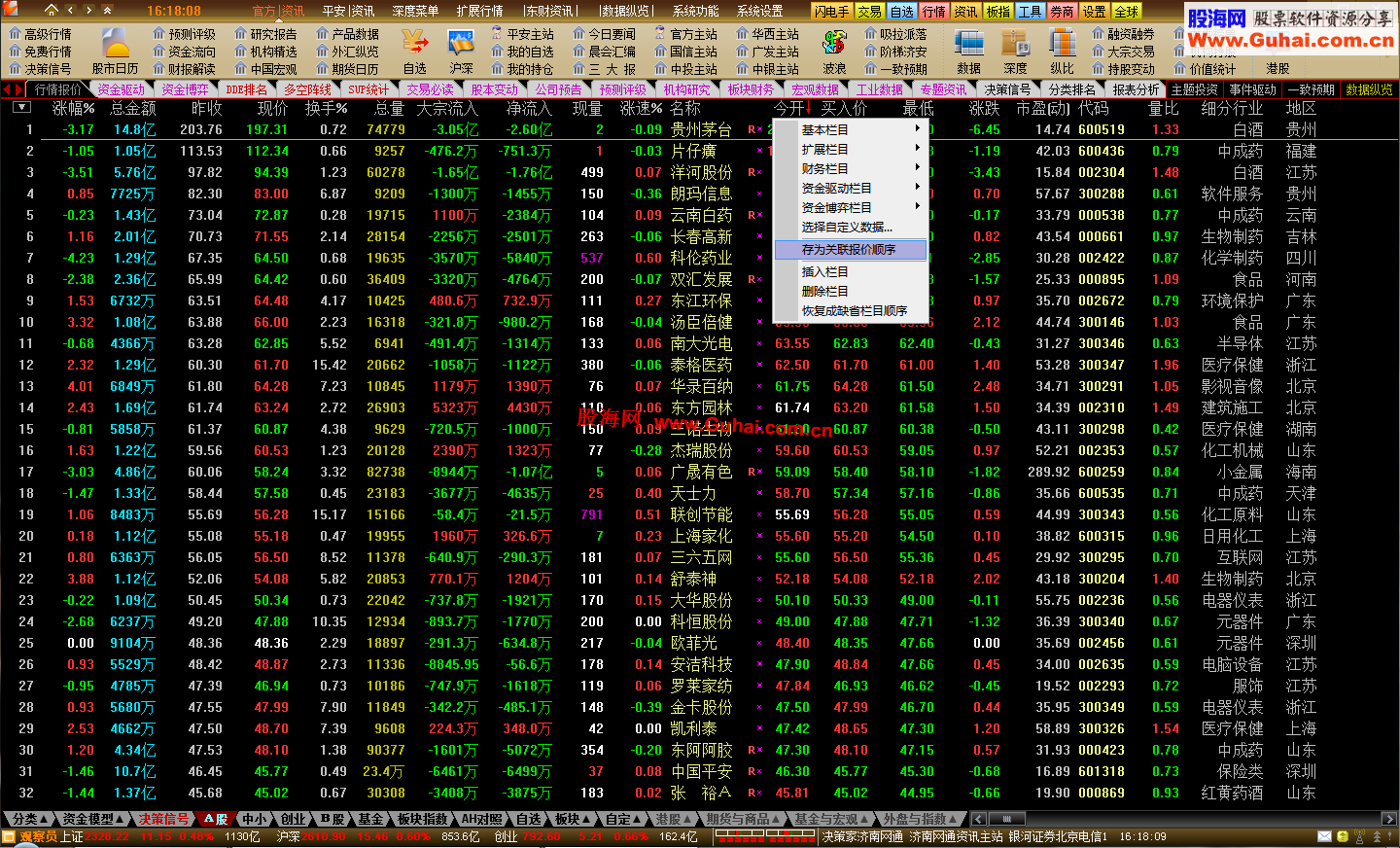Switch to 中小 bottom tab

(254, 819)
